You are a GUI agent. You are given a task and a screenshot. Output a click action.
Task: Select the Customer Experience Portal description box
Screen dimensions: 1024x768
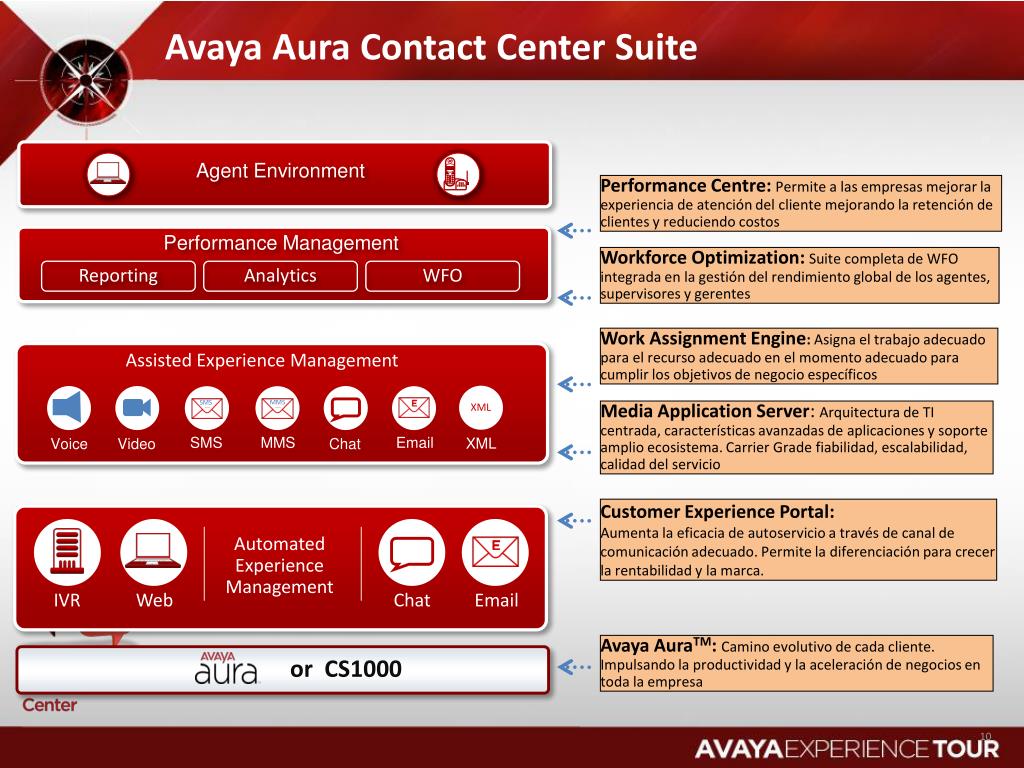click(798, 539)
